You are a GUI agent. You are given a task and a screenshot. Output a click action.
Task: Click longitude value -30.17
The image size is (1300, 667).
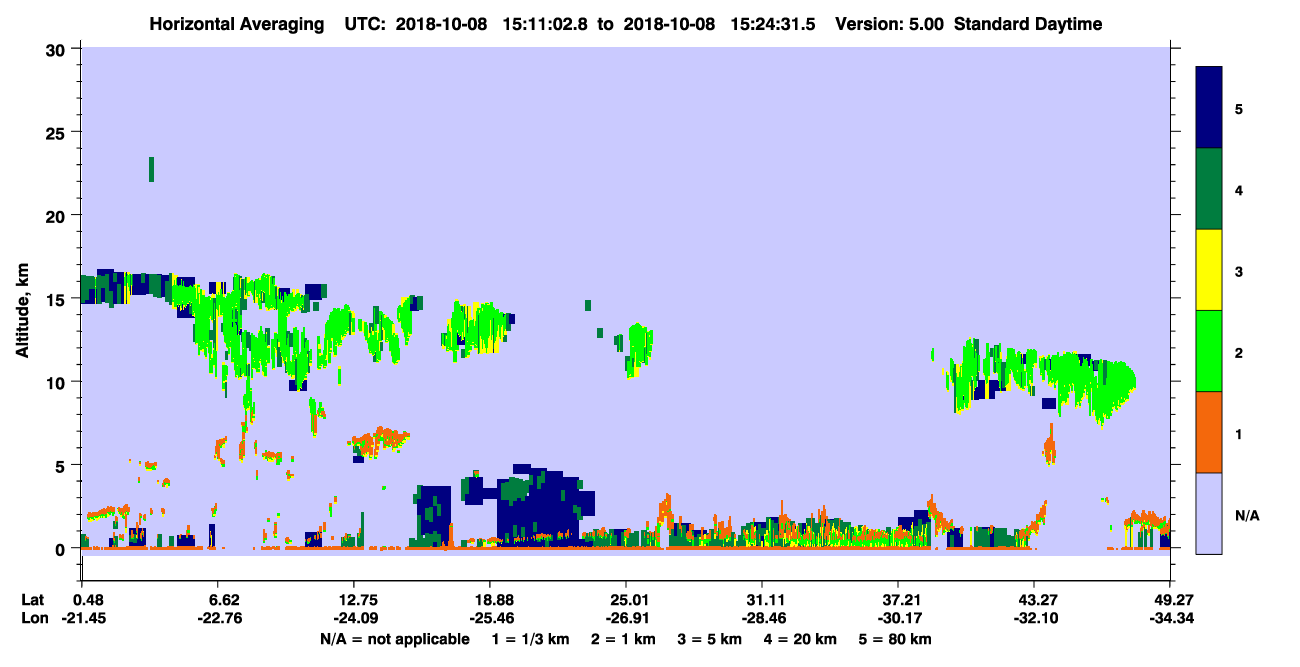(x=901, y=618)
